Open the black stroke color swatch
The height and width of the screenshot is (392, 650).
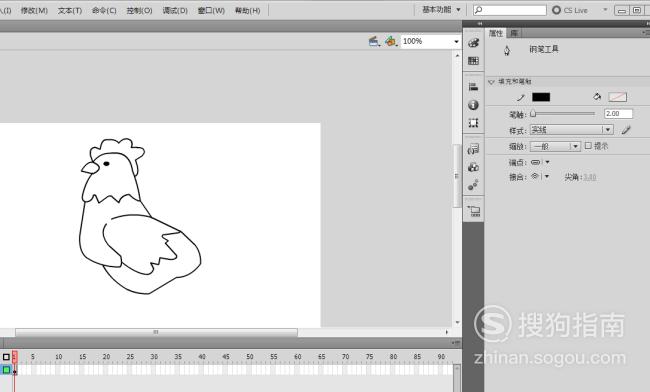pyautogui.click(x=541, y=97)
